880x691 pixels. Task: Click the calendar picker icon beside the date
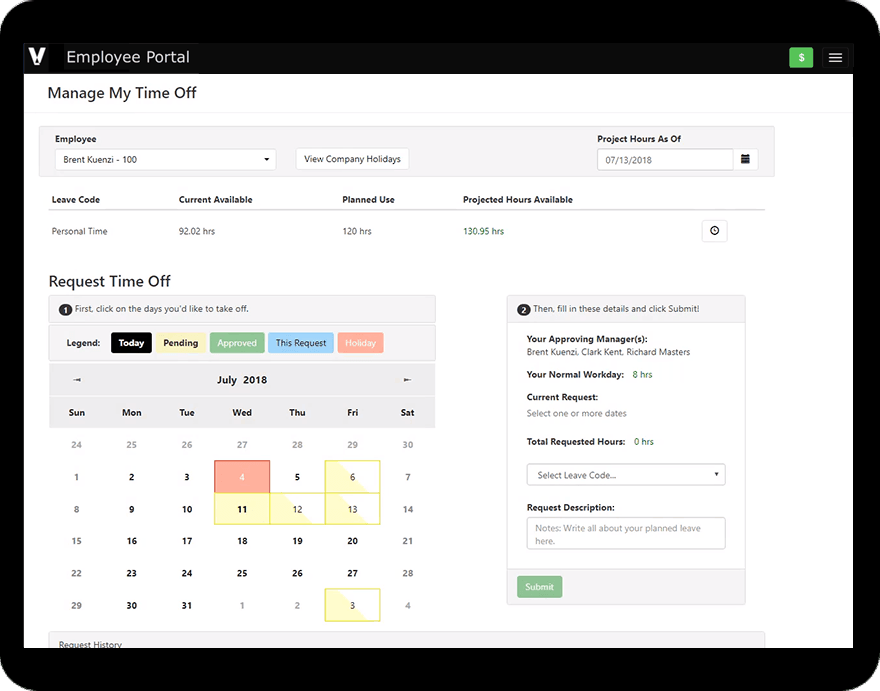746,158
